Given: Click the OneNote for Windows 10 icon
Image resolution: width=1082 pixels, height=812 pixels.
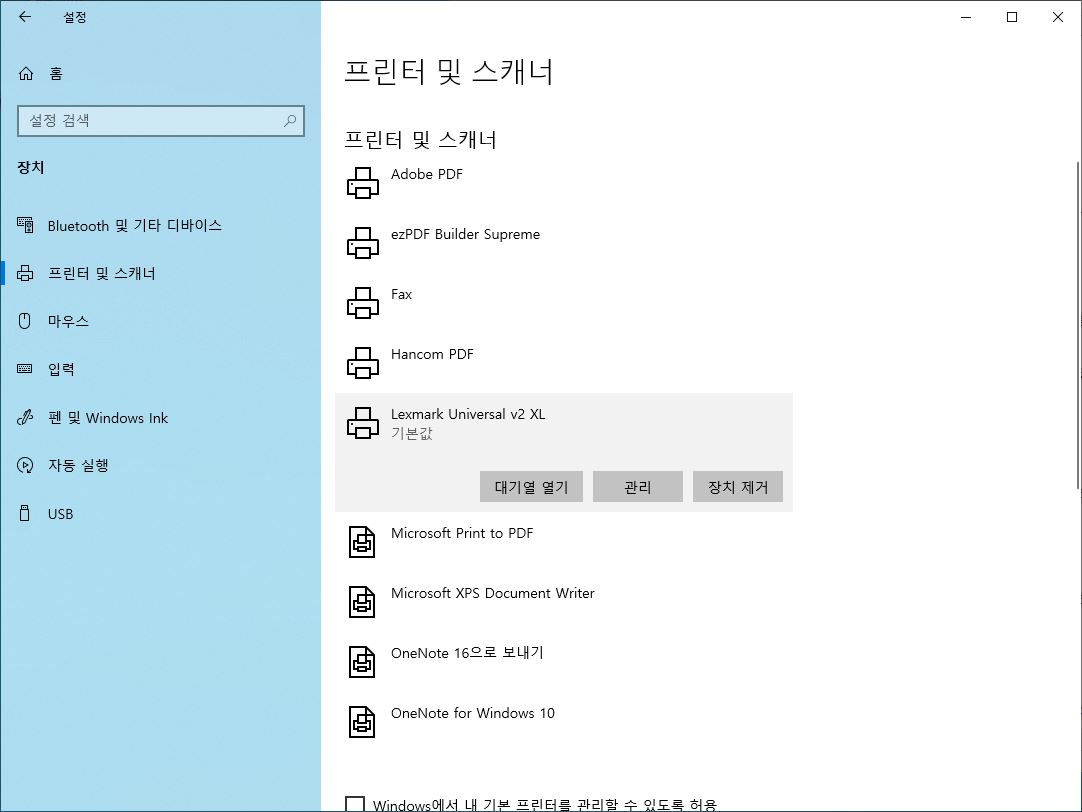Looking at the screenshot, I should pyautogui.click(x=362, y=722).
